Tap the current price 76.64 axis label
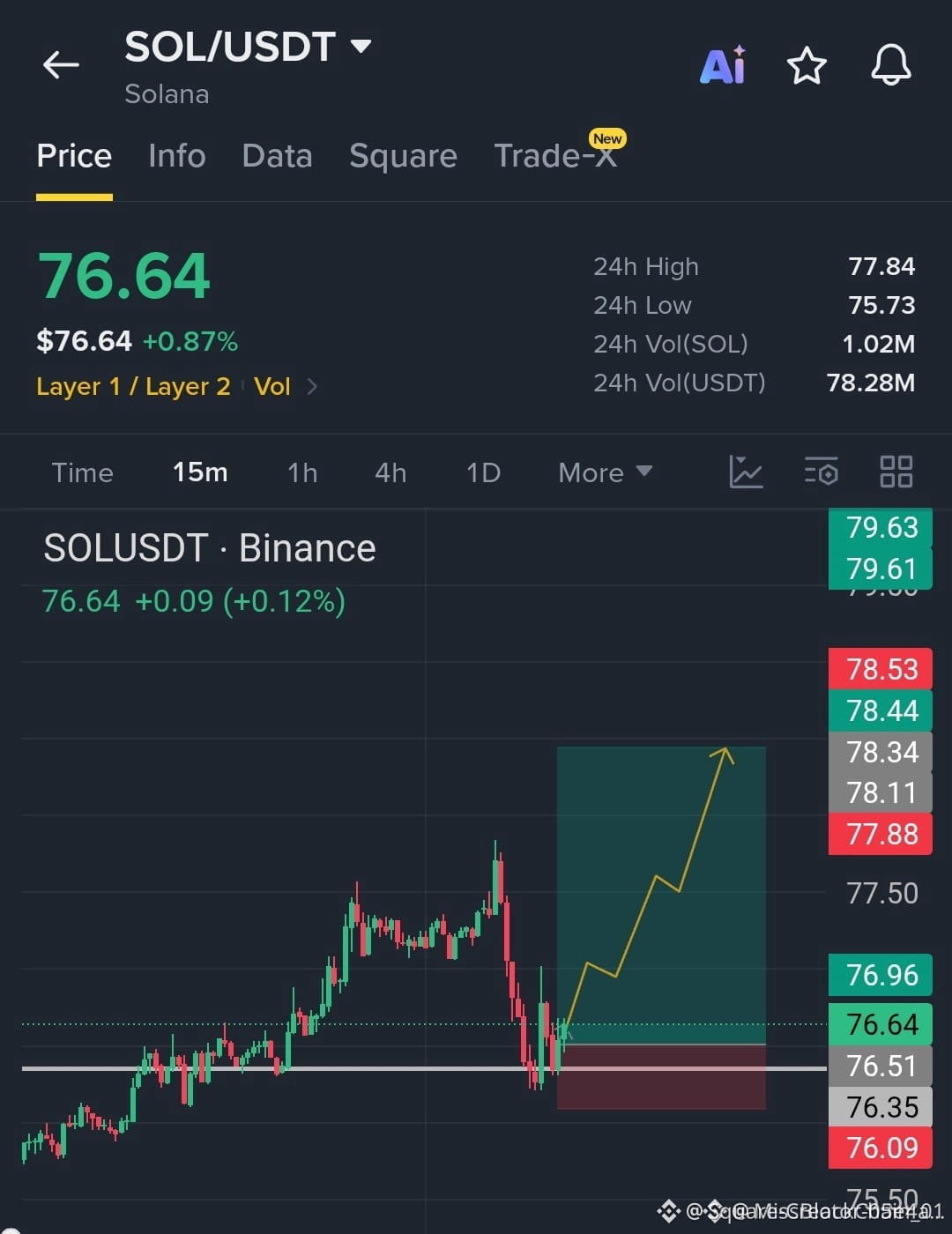Image resolution: width=952 pixels, height=1234 pixels. (881, 1024)
